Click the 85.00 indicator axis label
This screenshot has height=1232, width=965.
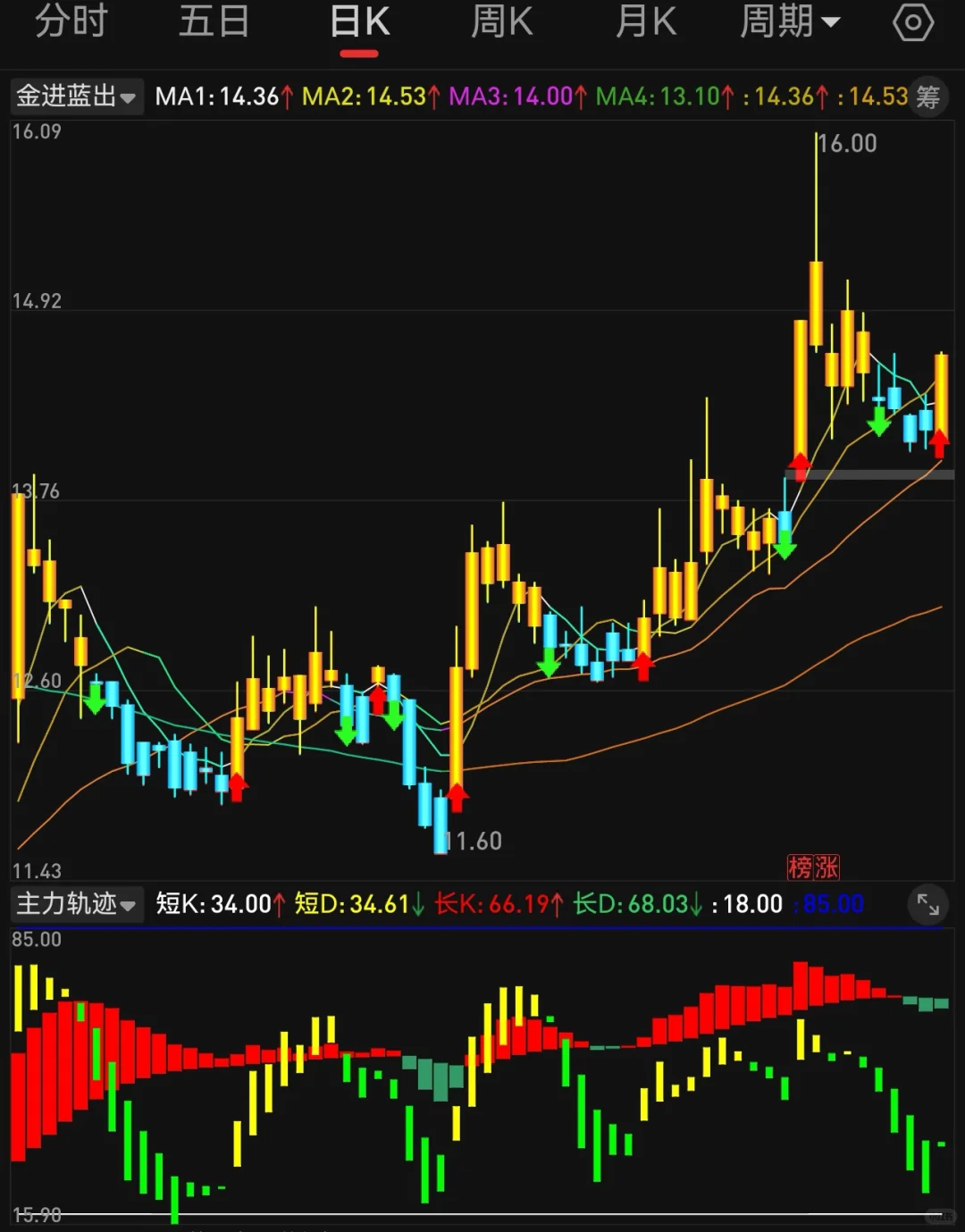coord(37,940)
